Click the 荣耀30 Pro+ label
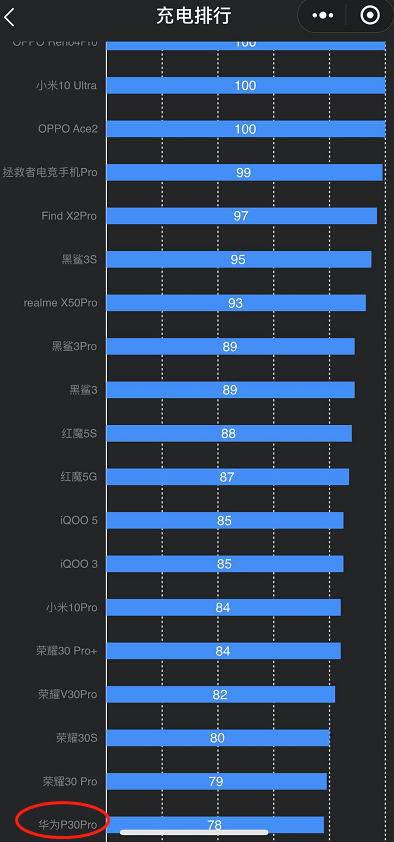This screenshot has height=842, width=394. pos(67,651)
